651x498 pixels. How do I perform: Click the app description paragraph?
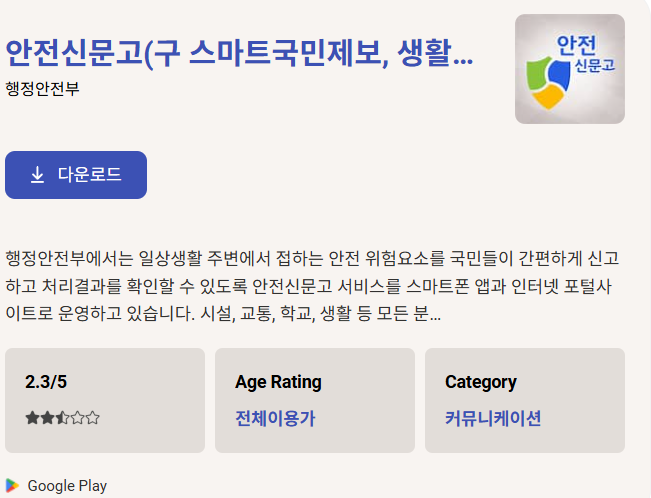312,286
